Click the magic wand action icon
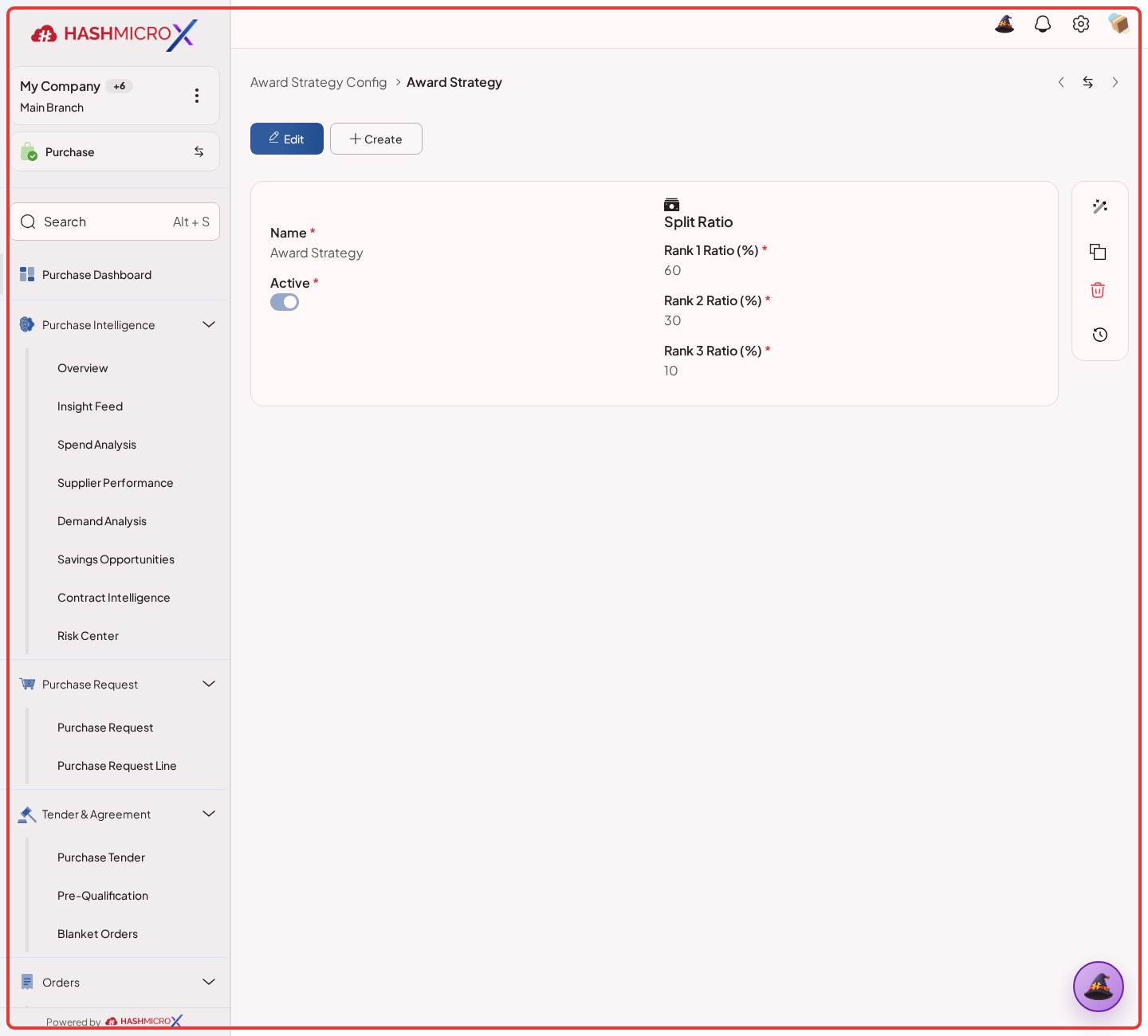This screenshot has height=1036, width=1148. [x=1100, y=206]
